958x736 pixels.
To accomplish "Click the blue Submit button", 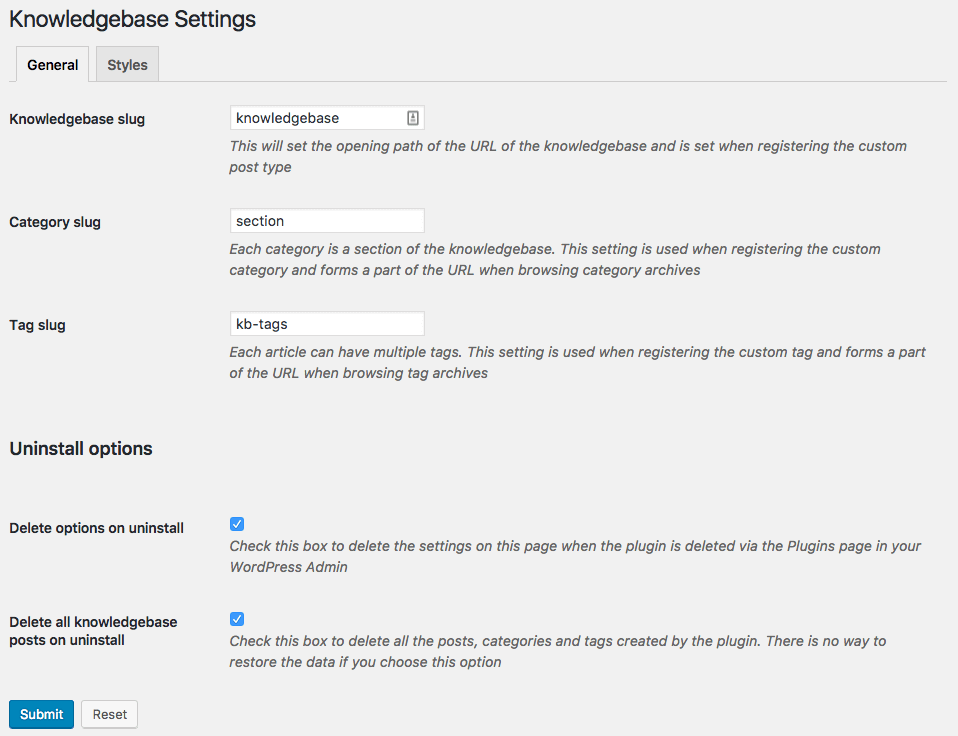I will click(42, 714).
